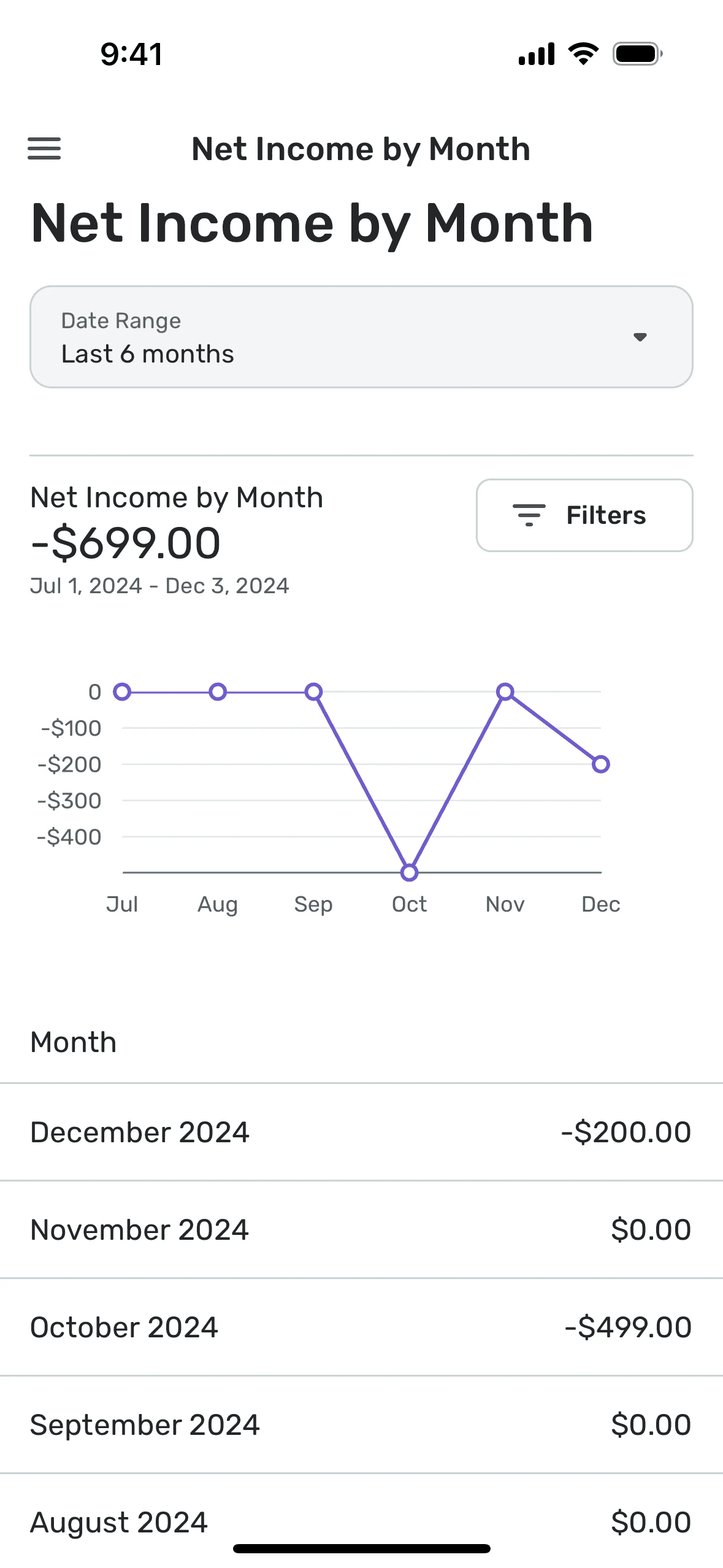
Task: Open the Filters button
Action: click(x=584, y=515)
